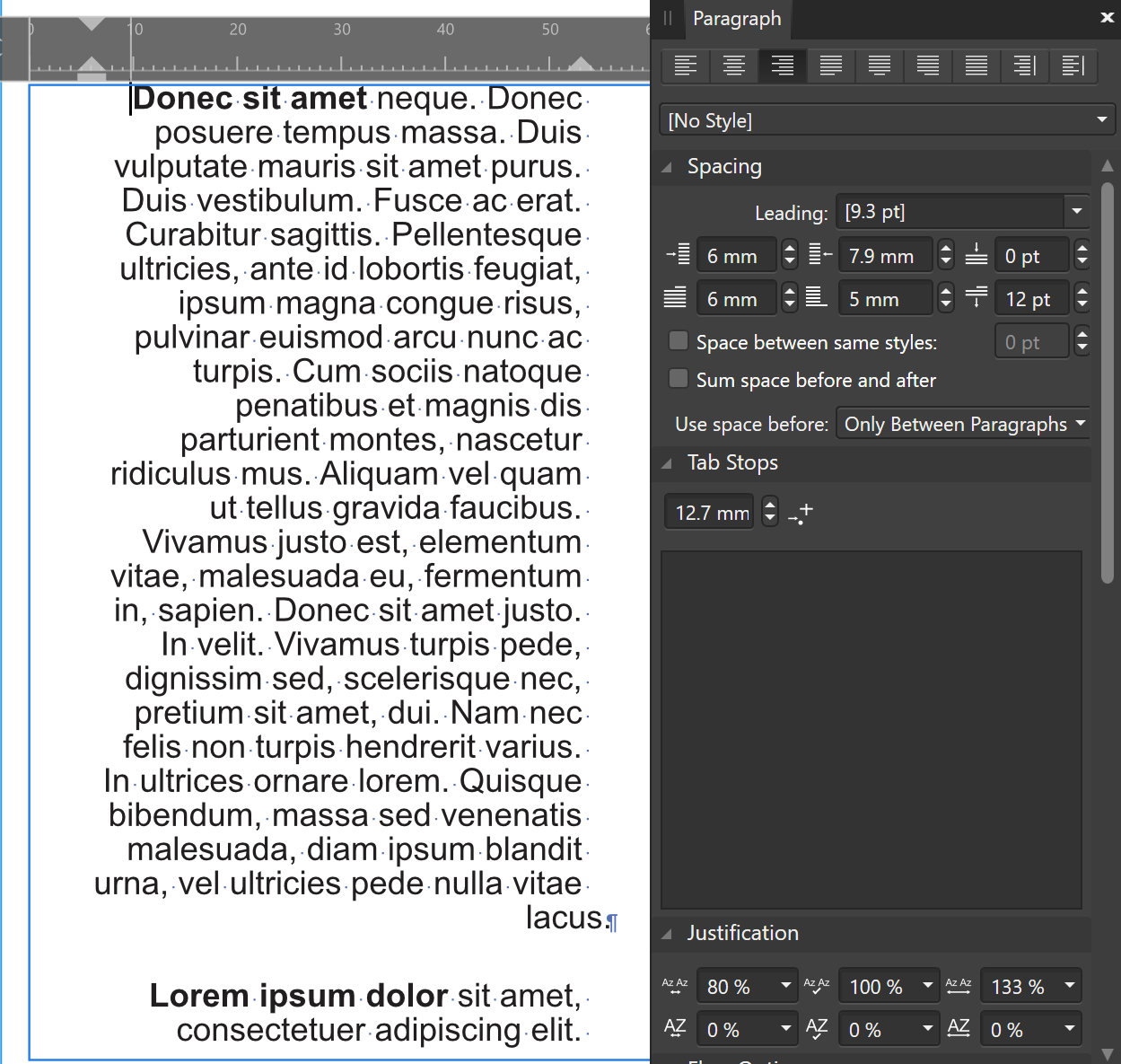Open the Use space before dropdown
The height and width of the screenshot is (1064, 1121).
coord(962,423)
